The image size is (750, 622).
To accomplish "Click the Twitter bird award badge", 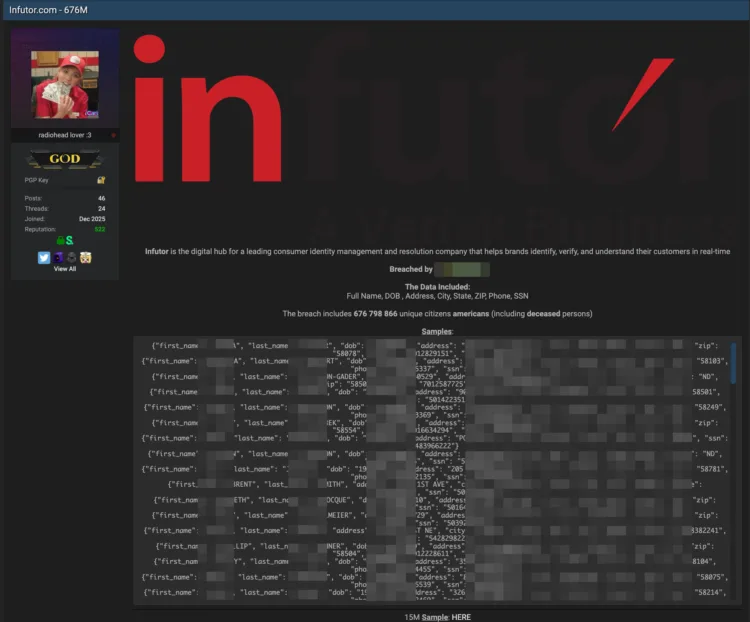I will click(x=44, y=257).
